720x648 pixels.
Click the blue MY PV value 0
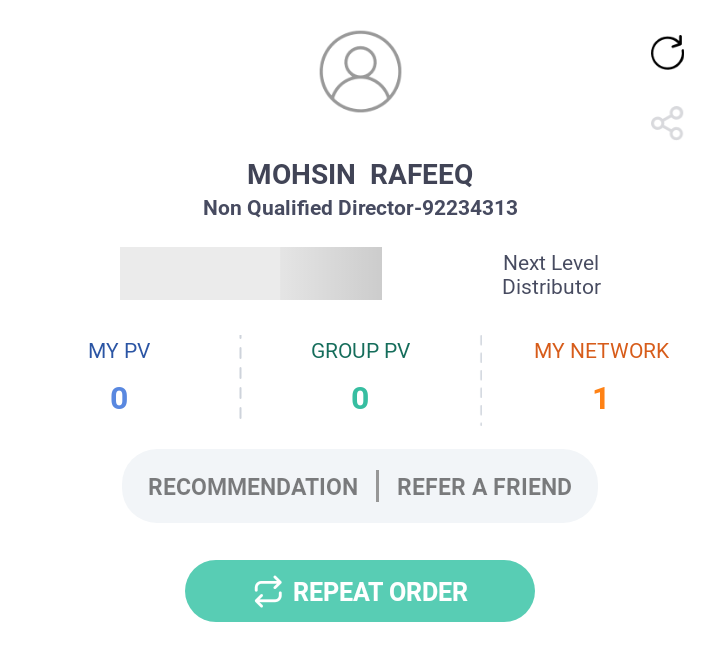pos(119,398)
